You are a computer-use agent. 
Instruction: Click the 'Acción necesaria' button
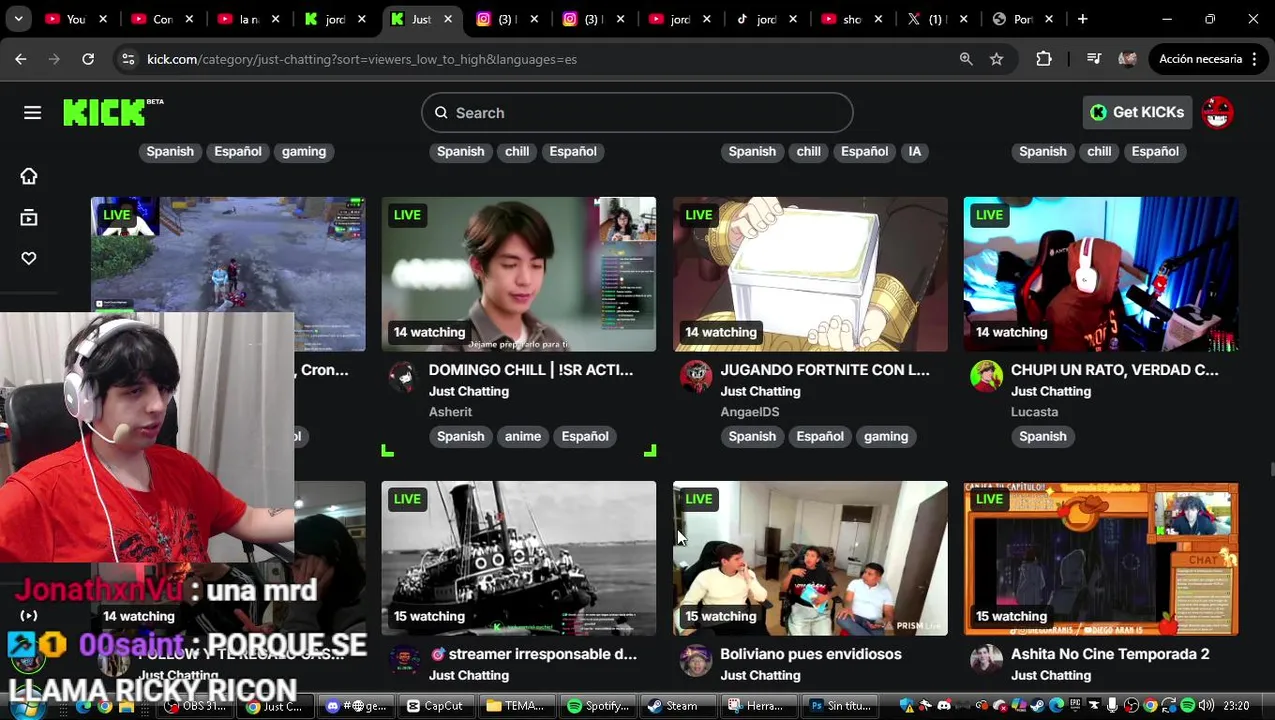tap(1208, 59)
